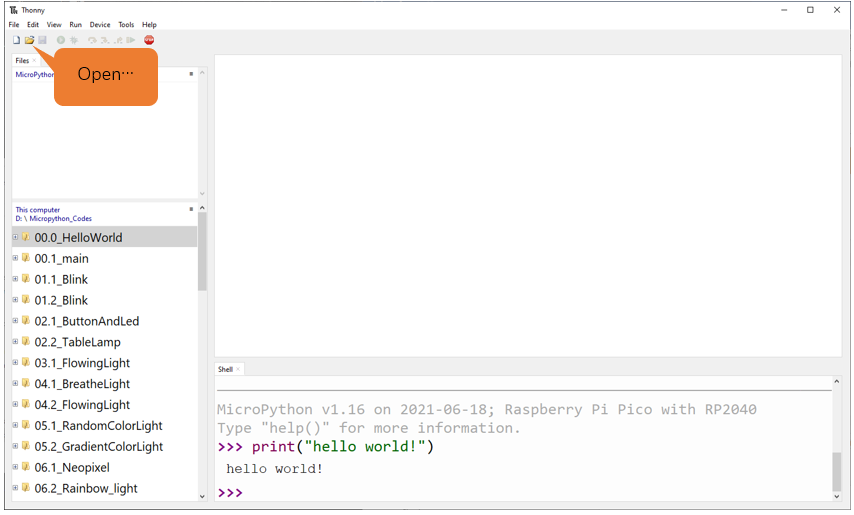Click the Open file folder icon

29,40
